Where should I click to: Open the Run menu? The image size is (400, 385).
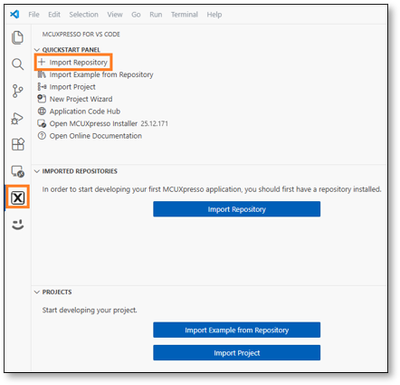click(156, 14)
